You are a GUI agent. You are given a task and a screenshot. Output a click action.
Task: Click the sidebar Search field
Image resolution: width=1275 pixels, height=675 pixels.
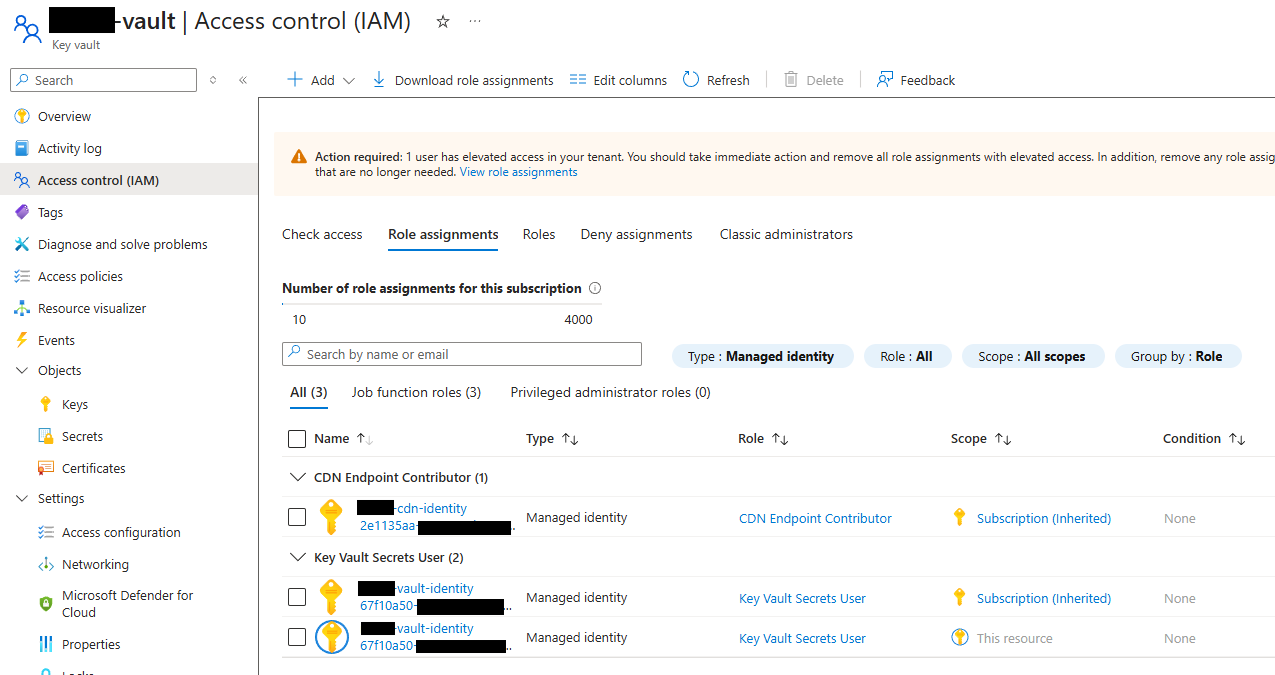pos(104,80)
